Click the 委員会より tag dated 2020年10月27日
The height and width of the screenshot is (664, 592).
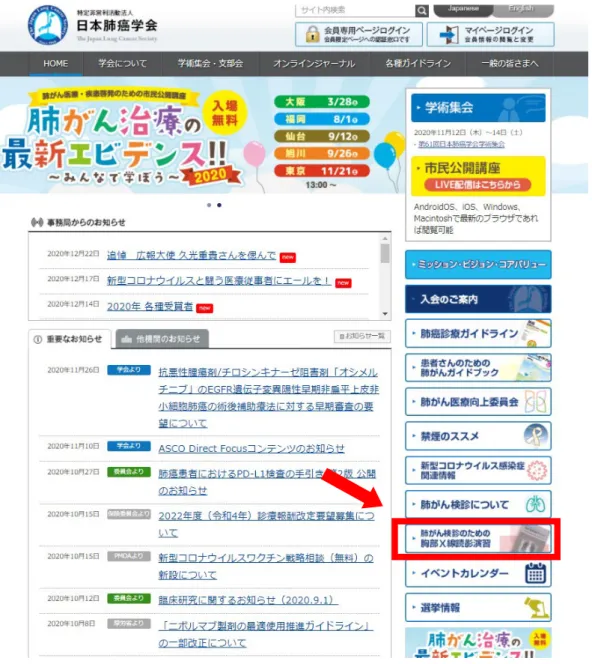pyautogui.click(x=129, y=472)
